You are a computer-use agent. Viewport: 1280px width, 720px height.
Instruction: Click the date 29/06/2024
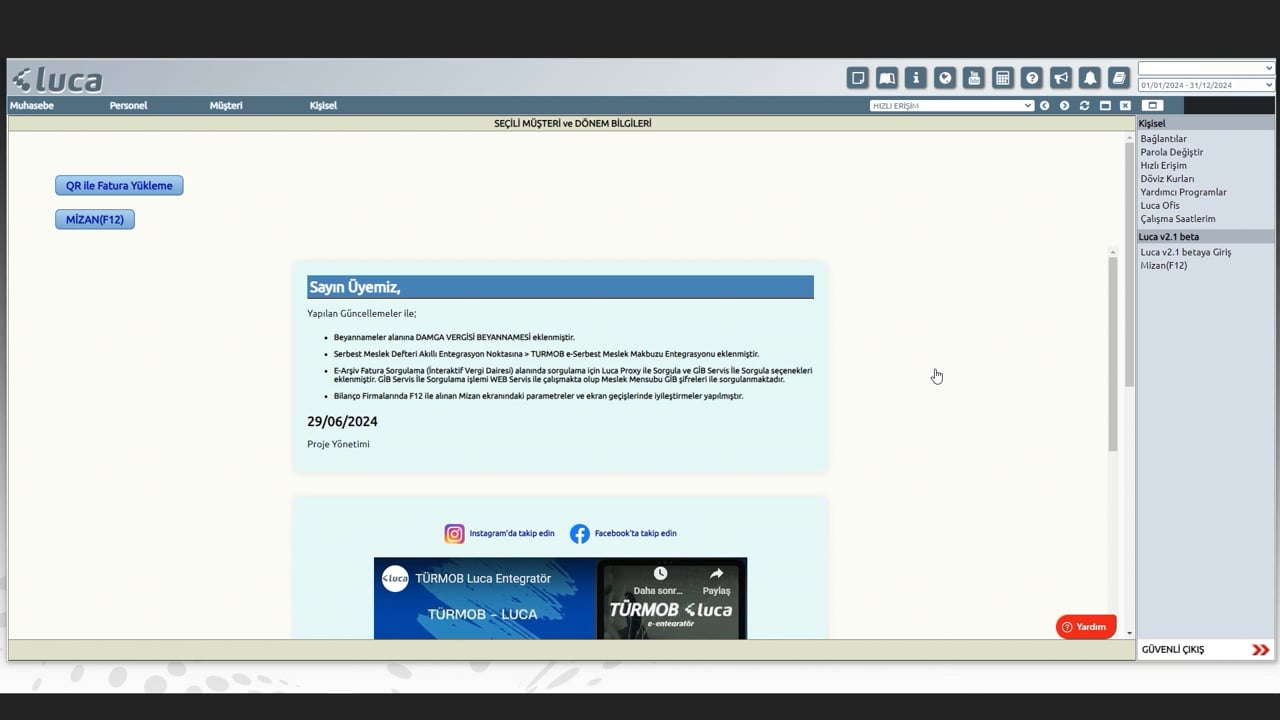click(342, 422)
